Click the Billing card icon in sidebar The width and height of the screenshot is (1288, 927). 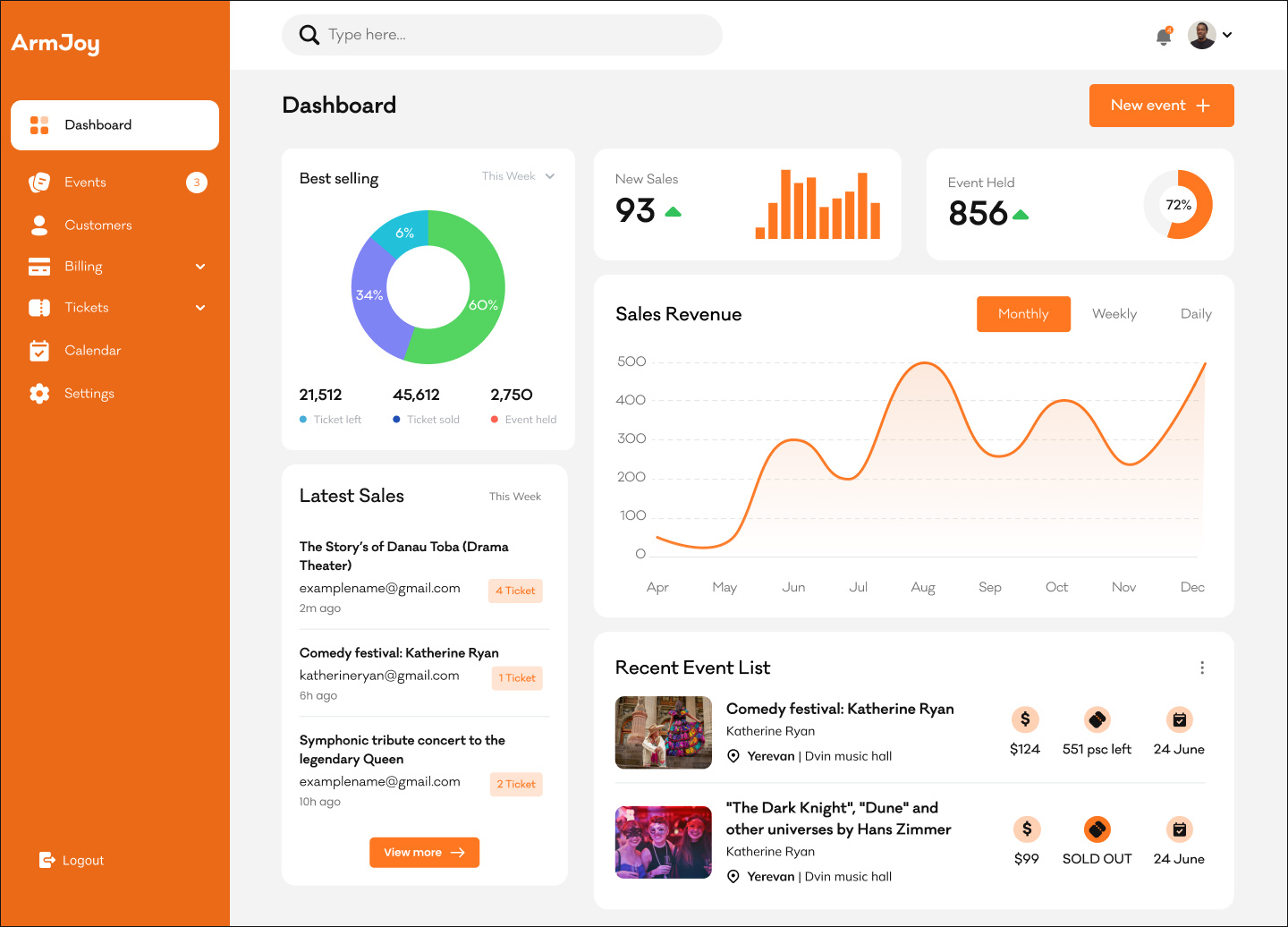pyautogui.click(x=39, y=266)
